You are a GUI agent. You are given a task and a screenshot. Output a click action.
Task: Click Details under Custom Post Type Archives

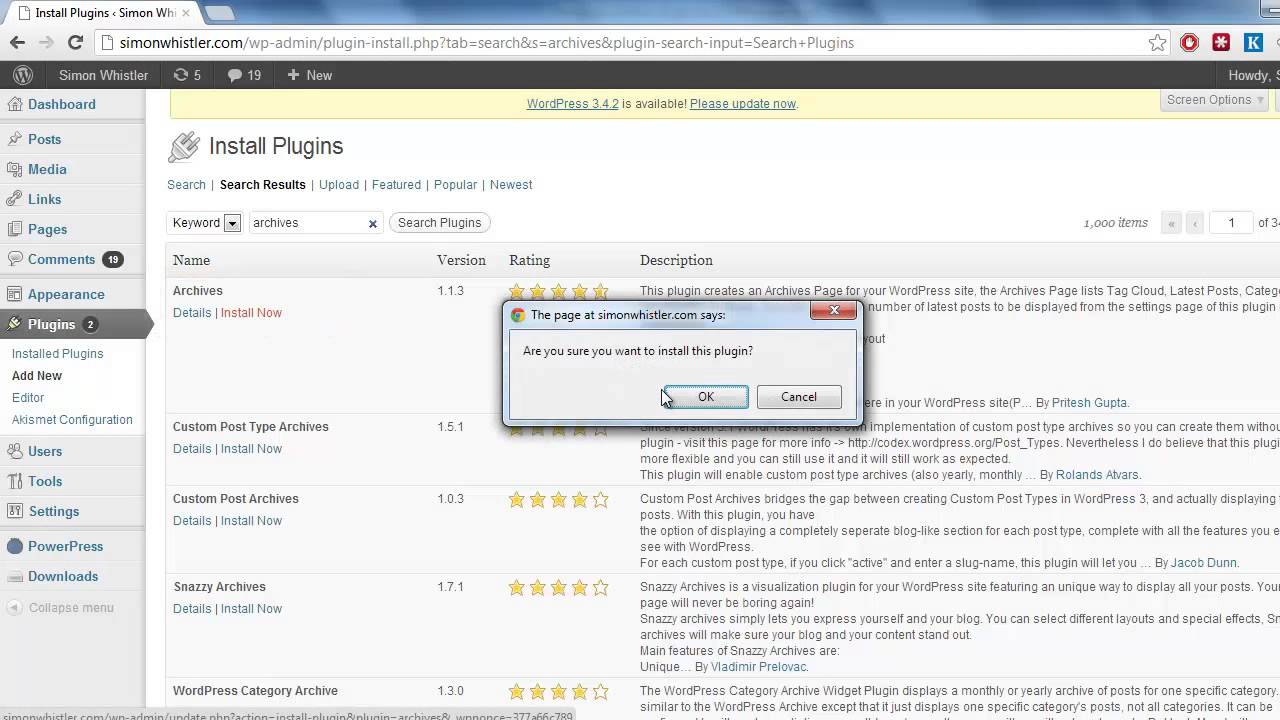click(192, 449)
